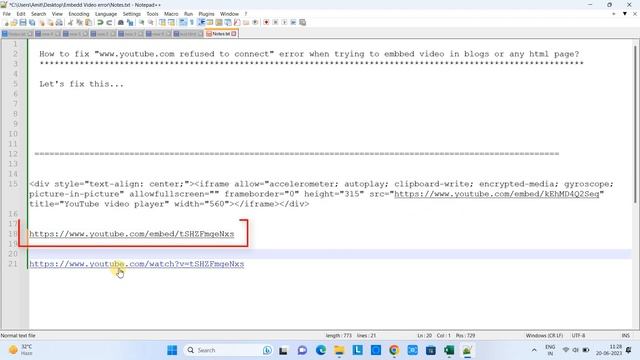Open the embed/tSHZFmgeNxs link on line 18
This screenshot has height=360, width=640.
point(131,234)
